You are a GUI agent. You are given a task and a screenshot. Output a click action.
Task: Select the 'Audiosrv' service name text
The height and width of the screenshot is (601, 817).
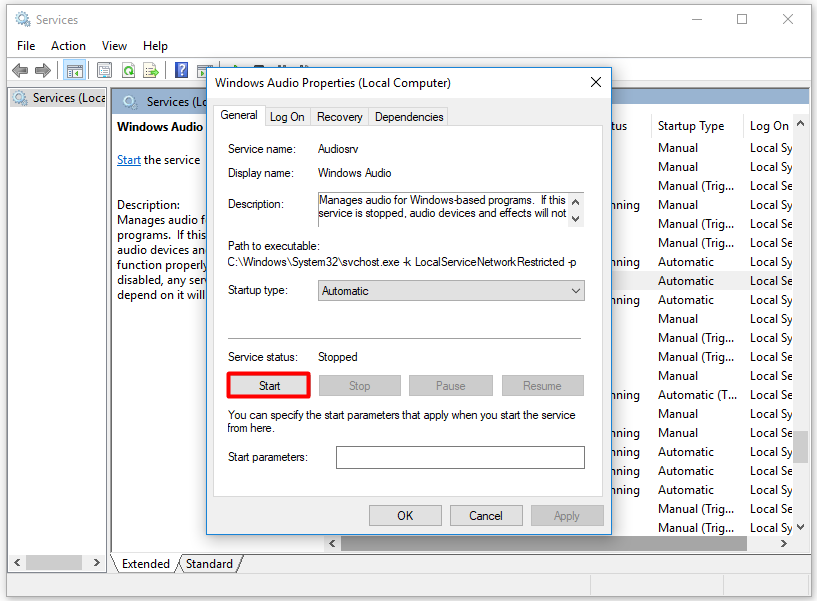pyautogui.click(x=338, y=149)
